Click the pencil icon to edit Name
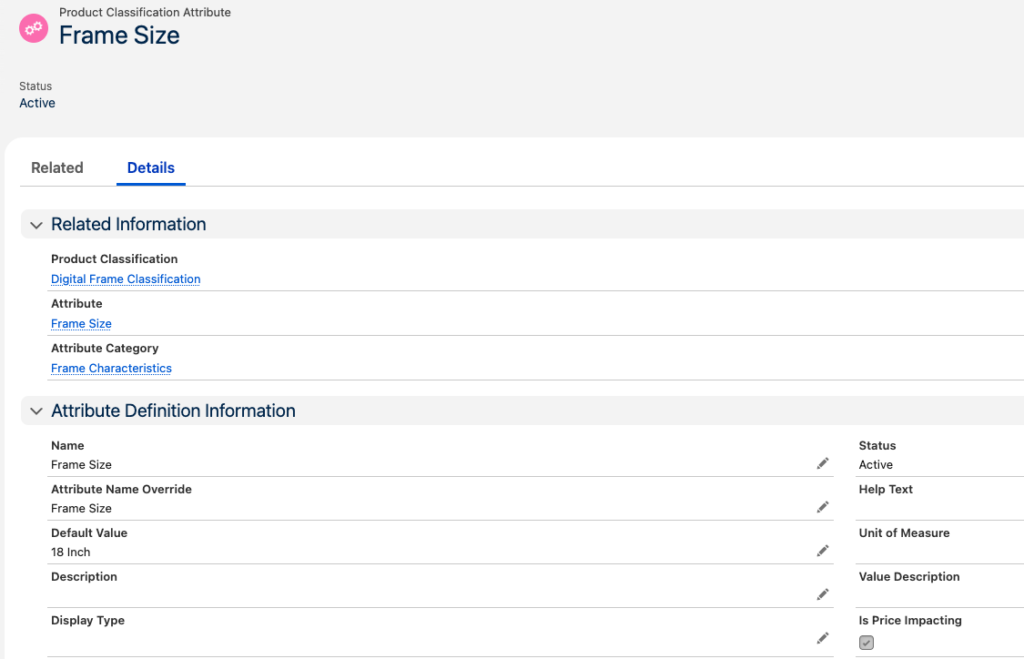Image resolution: width=1024 pixels, height=659 pixels. pyautogui.click(x=822, y=464)
